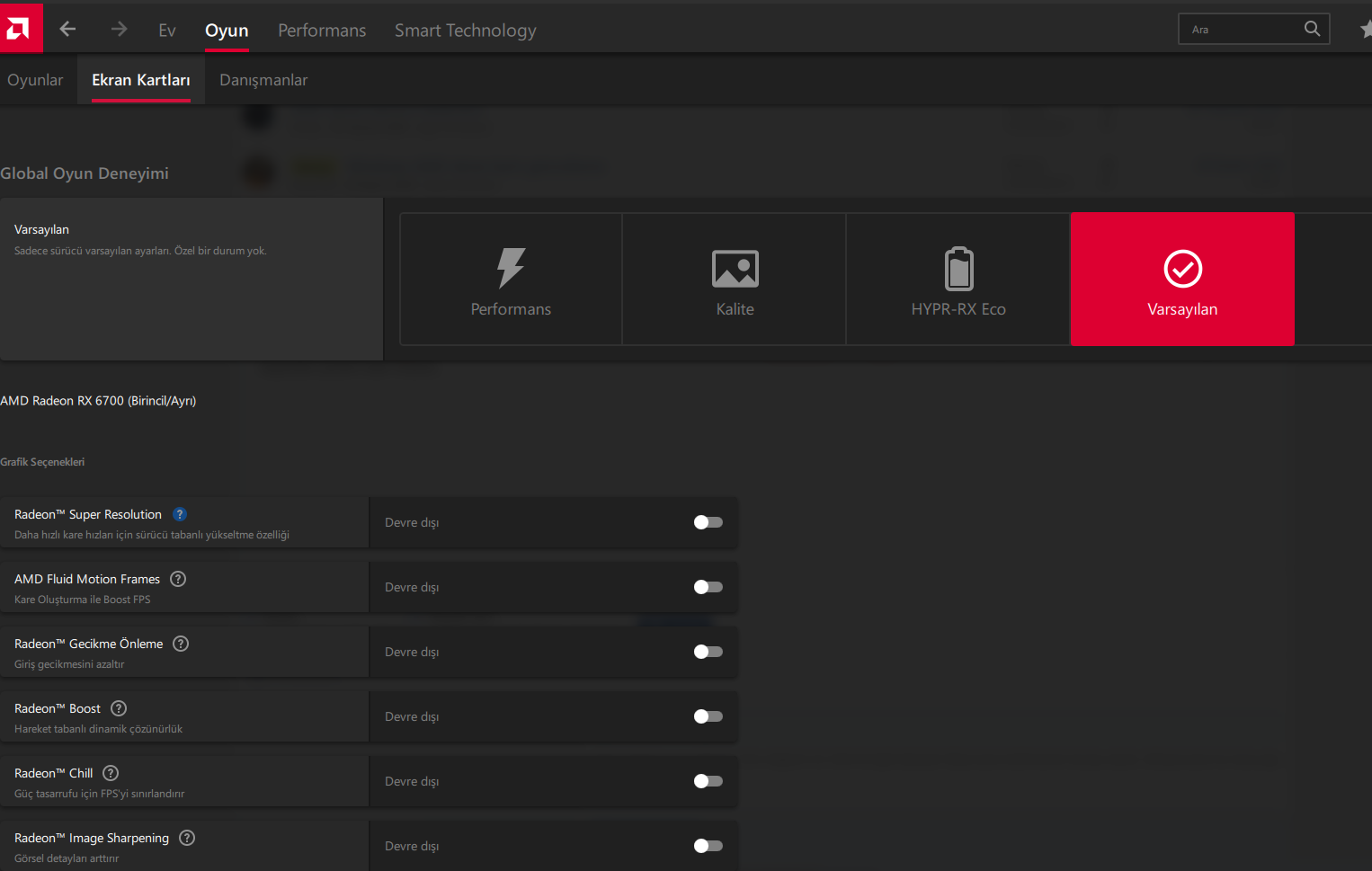
Task: Click the Global Oyun Deneyimi heading
Action: tap(85, 173)
